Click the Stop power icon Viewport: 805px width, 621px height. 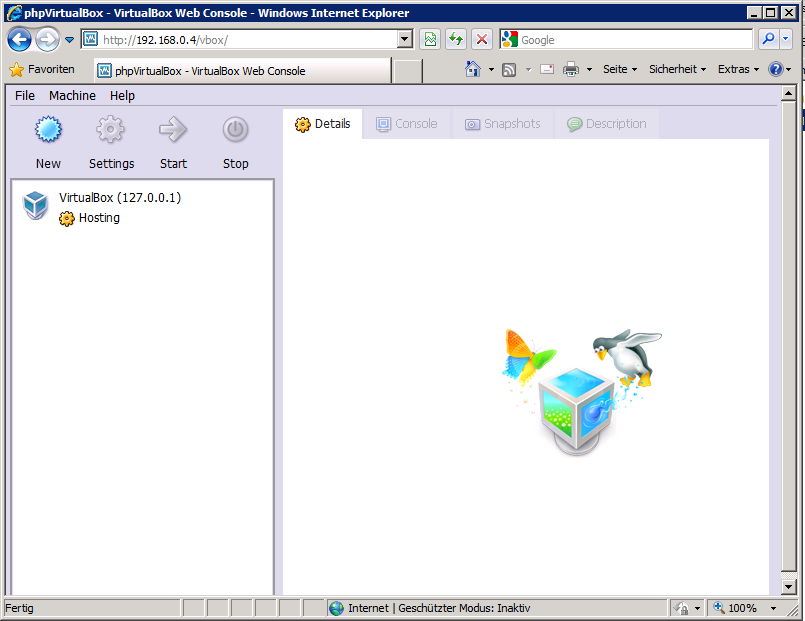(x=235, y=130)
